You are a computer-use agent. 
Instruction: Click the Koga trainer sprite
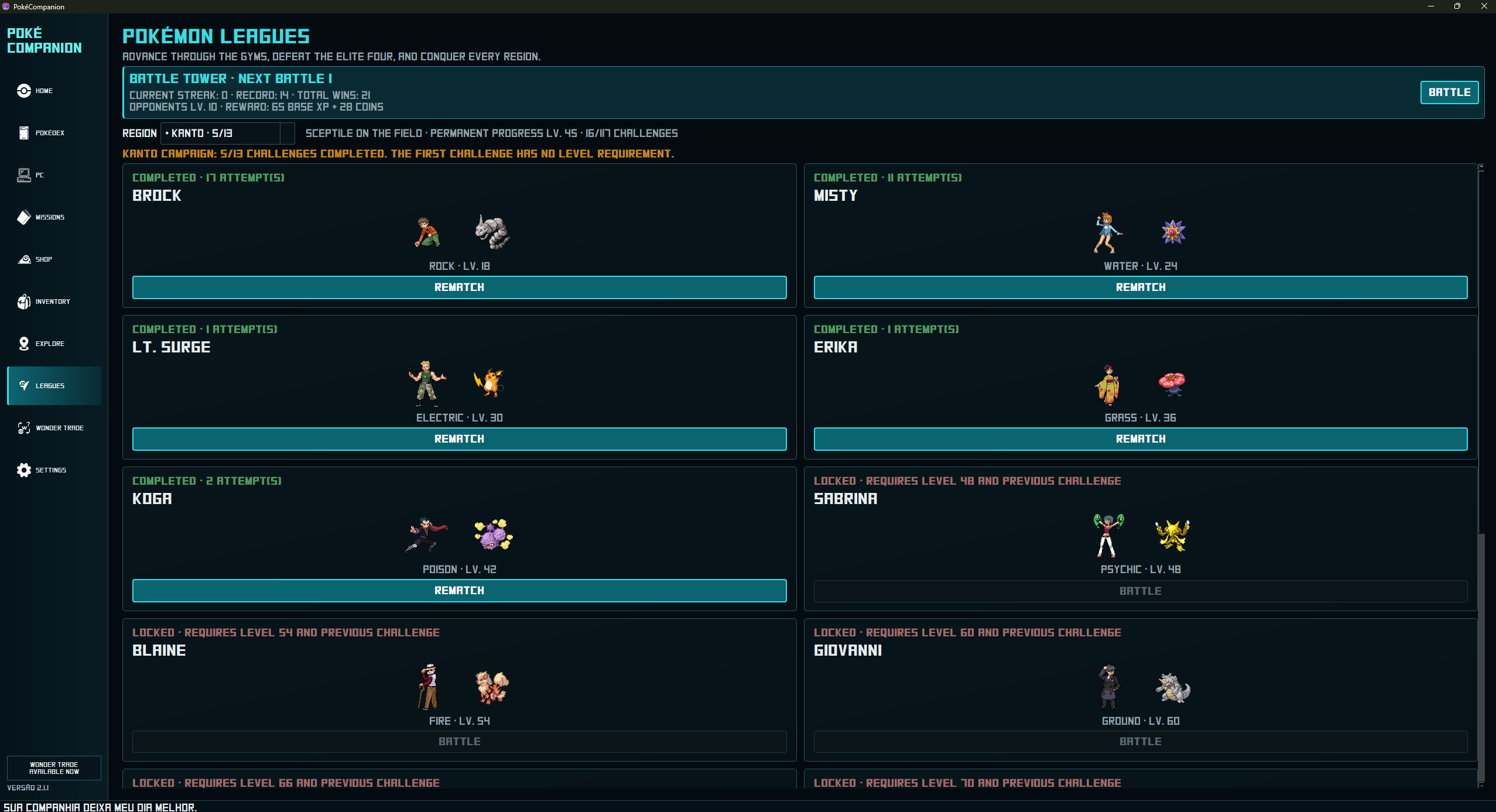tap(427, 535)
